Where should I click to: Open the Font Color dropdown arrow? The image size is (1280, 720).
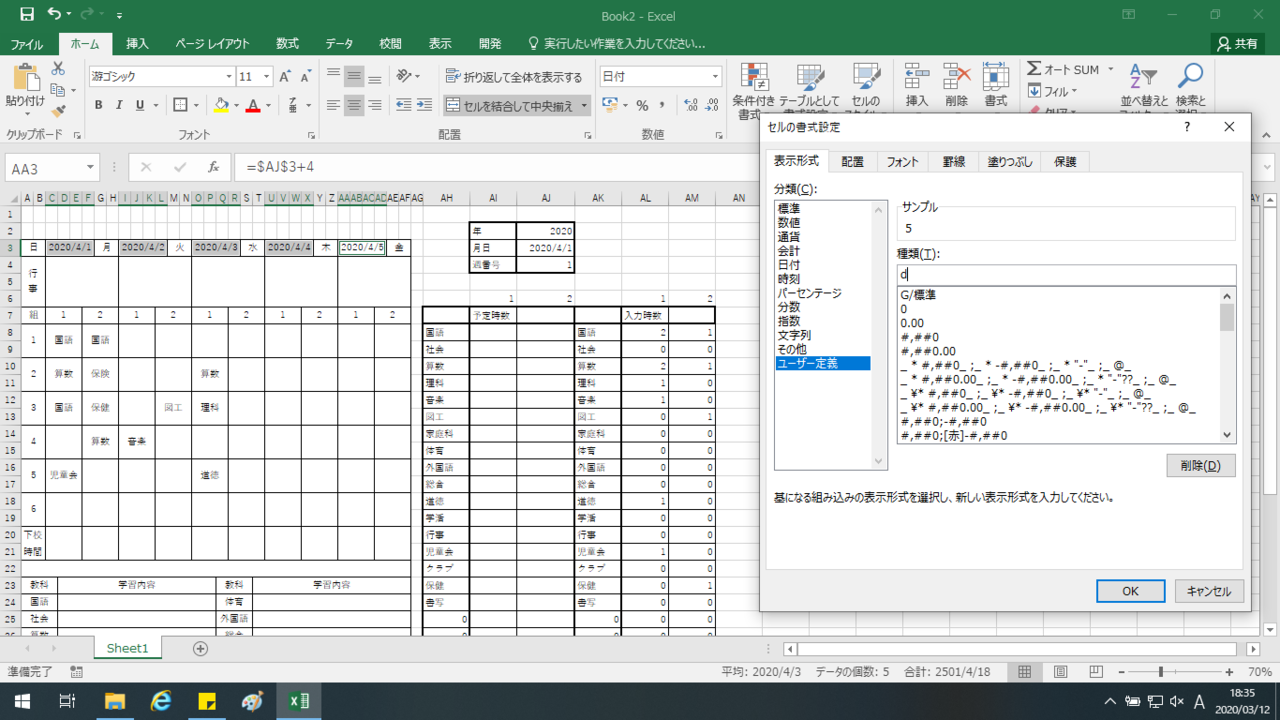[x=268, y=105]
